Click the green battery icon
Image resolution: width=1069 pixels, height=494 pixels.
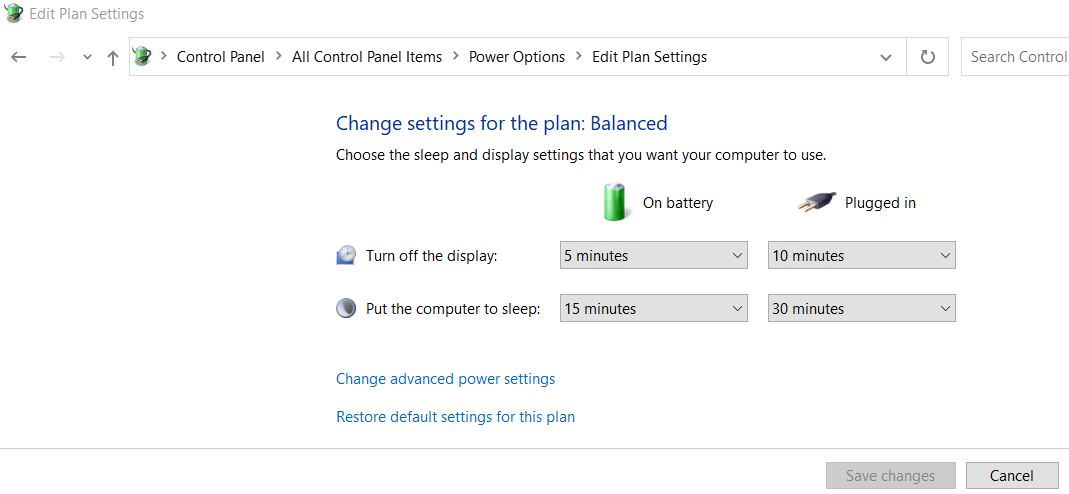click(614, 202)
